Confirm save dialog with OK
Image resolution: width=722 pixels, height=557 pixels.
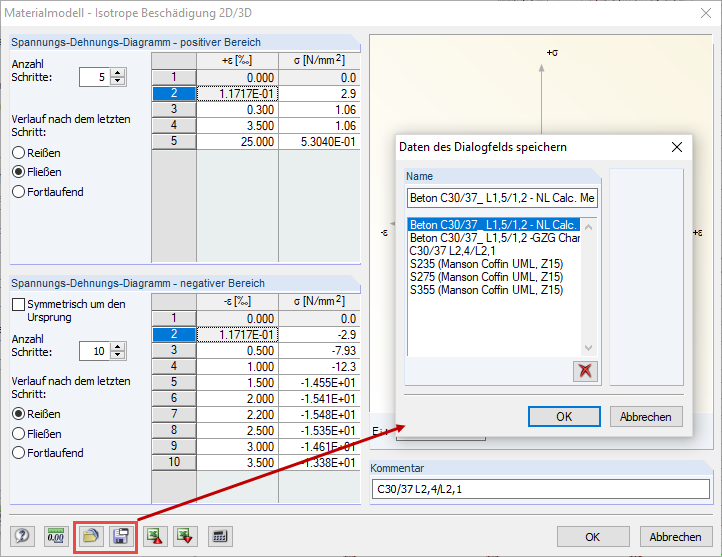564,417
